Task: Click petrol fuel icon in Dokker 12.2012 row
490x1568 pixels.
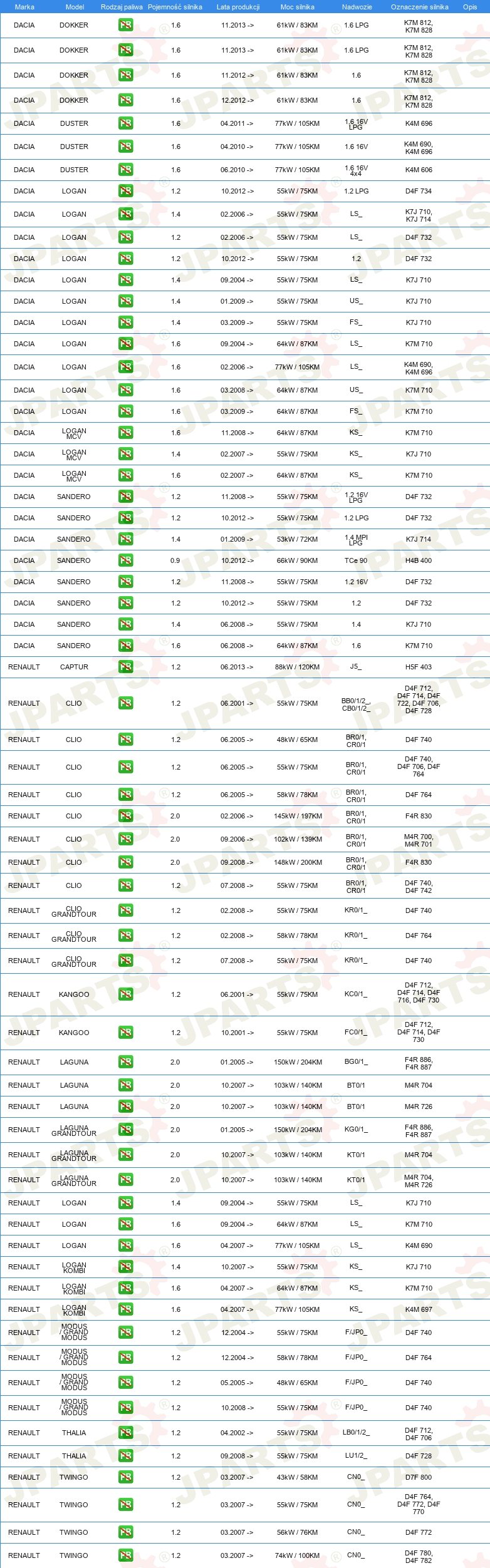Action: pos(125,100)
